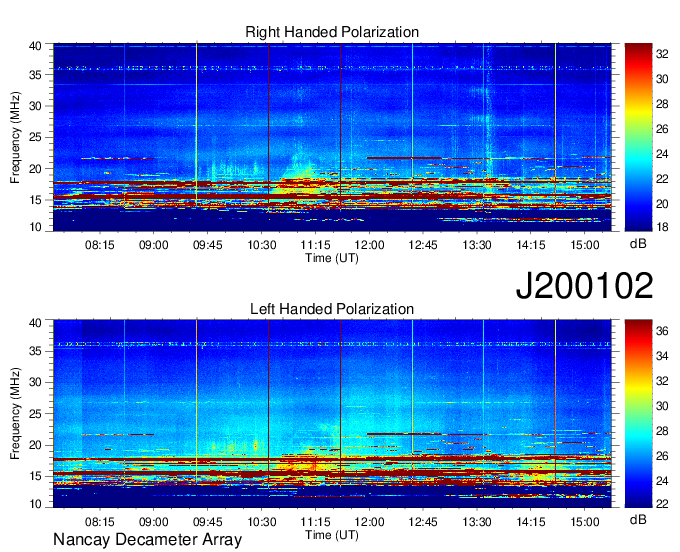
Task: Click the 20 MHz tick of the Right Handed plot
Action: pyautogui.click(x=35, y=169)
